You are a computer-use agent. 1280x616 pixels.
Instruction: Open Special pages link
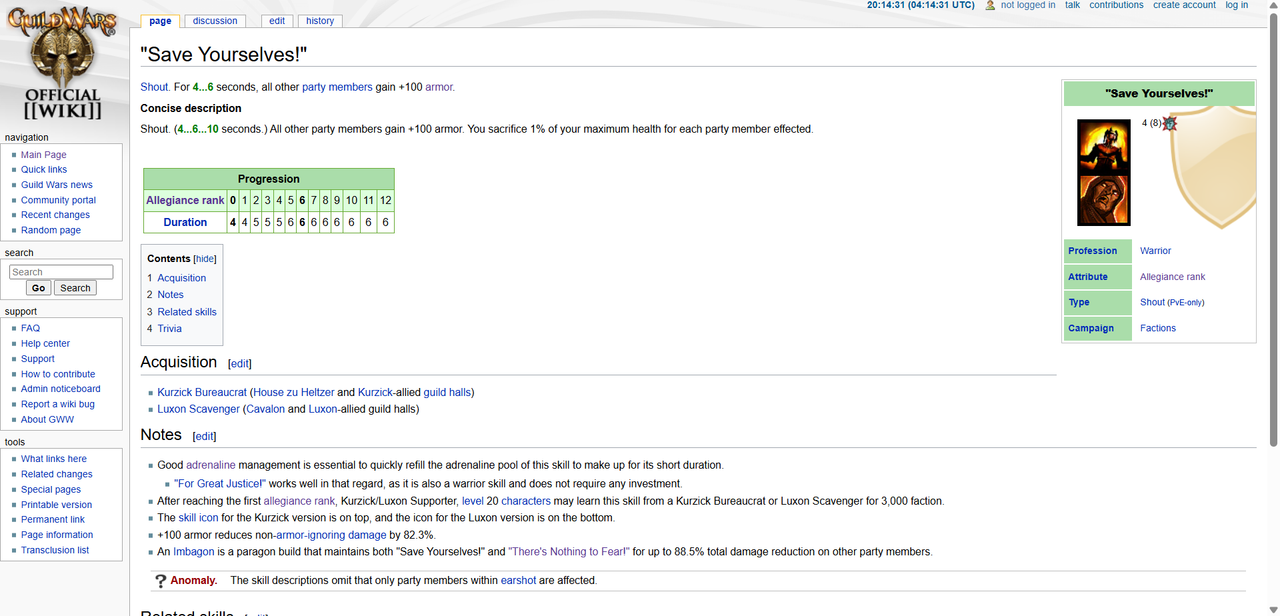pyautogui.click(x=51, y=490)
